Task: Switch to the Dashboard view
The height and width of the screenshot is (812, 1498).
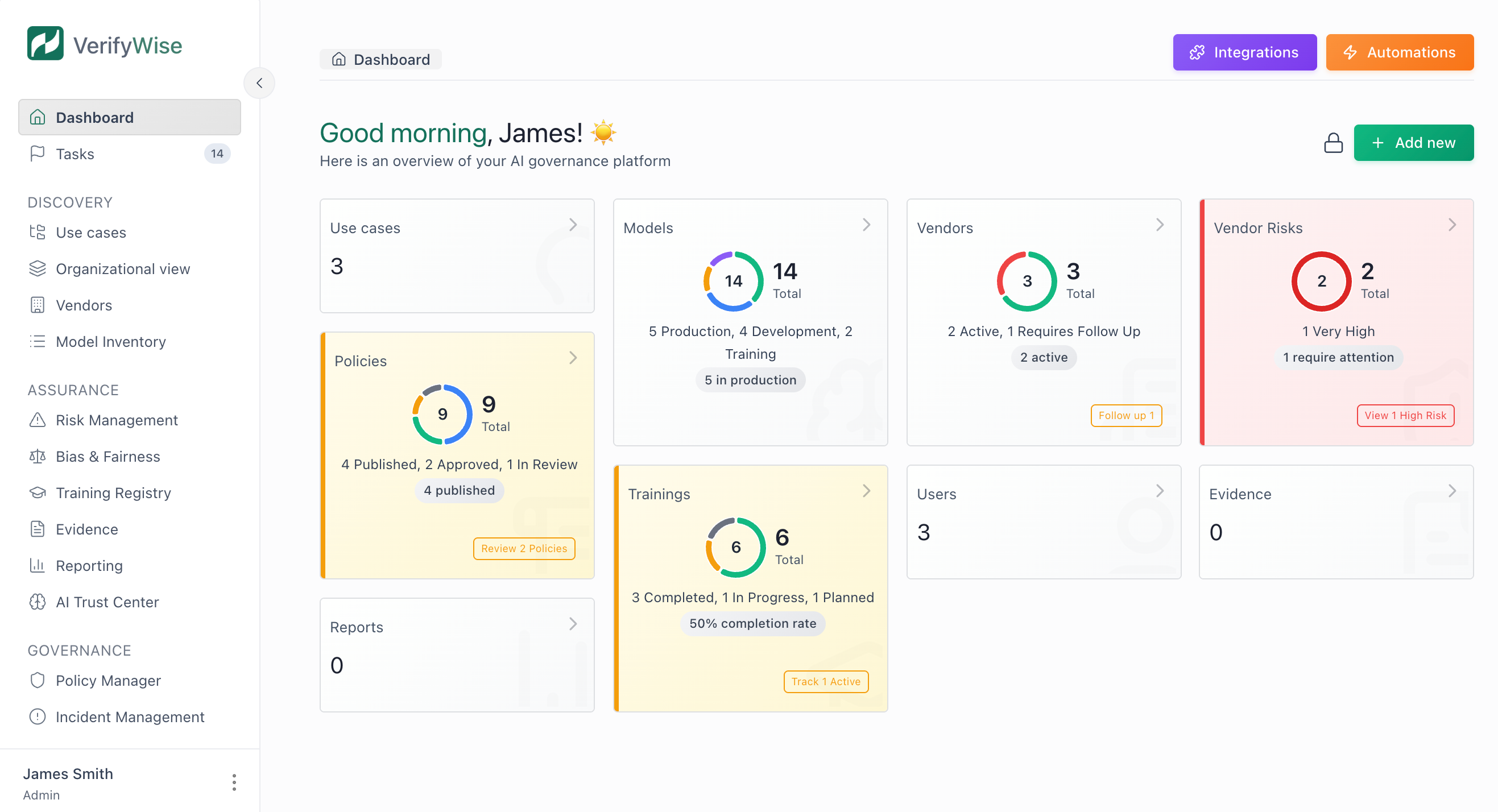Action: [x=94, y=117]
